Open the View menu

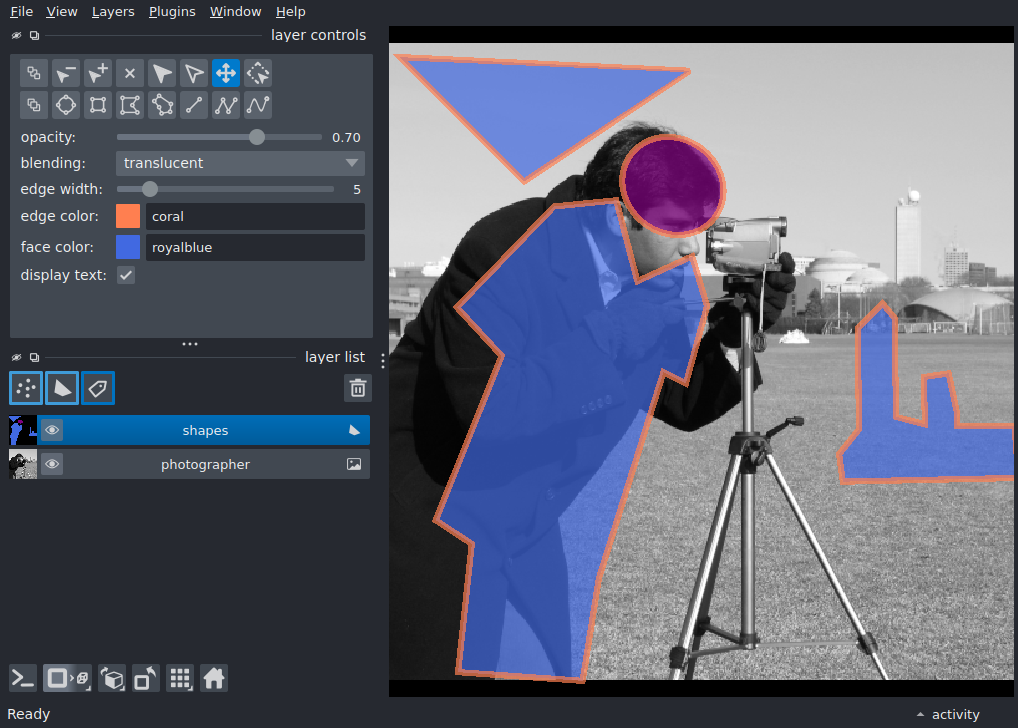(x=62, y=12)
